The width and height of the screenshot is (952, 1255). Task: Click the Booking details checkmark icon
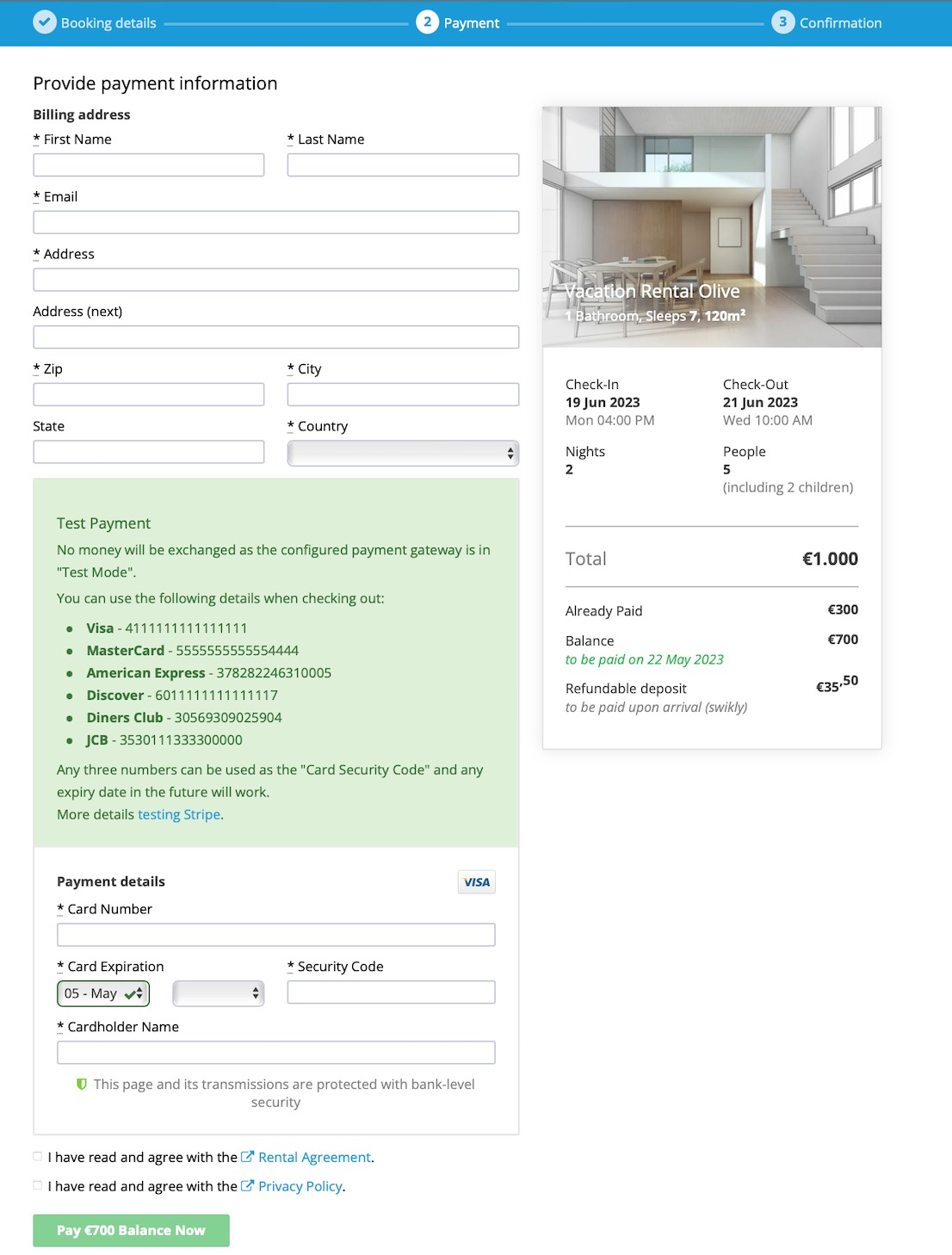coord(45,22)
